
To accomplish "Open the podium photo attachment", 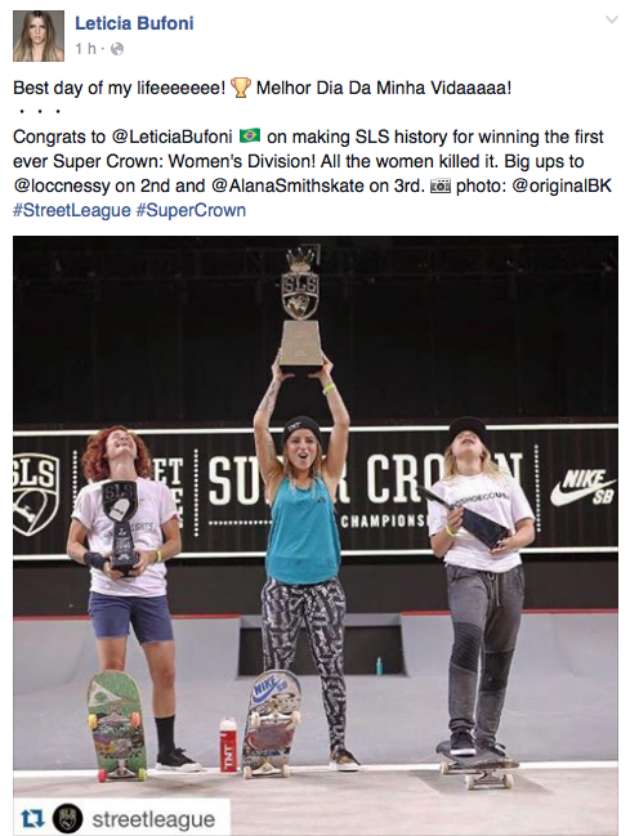I will (x=316, y=535).
